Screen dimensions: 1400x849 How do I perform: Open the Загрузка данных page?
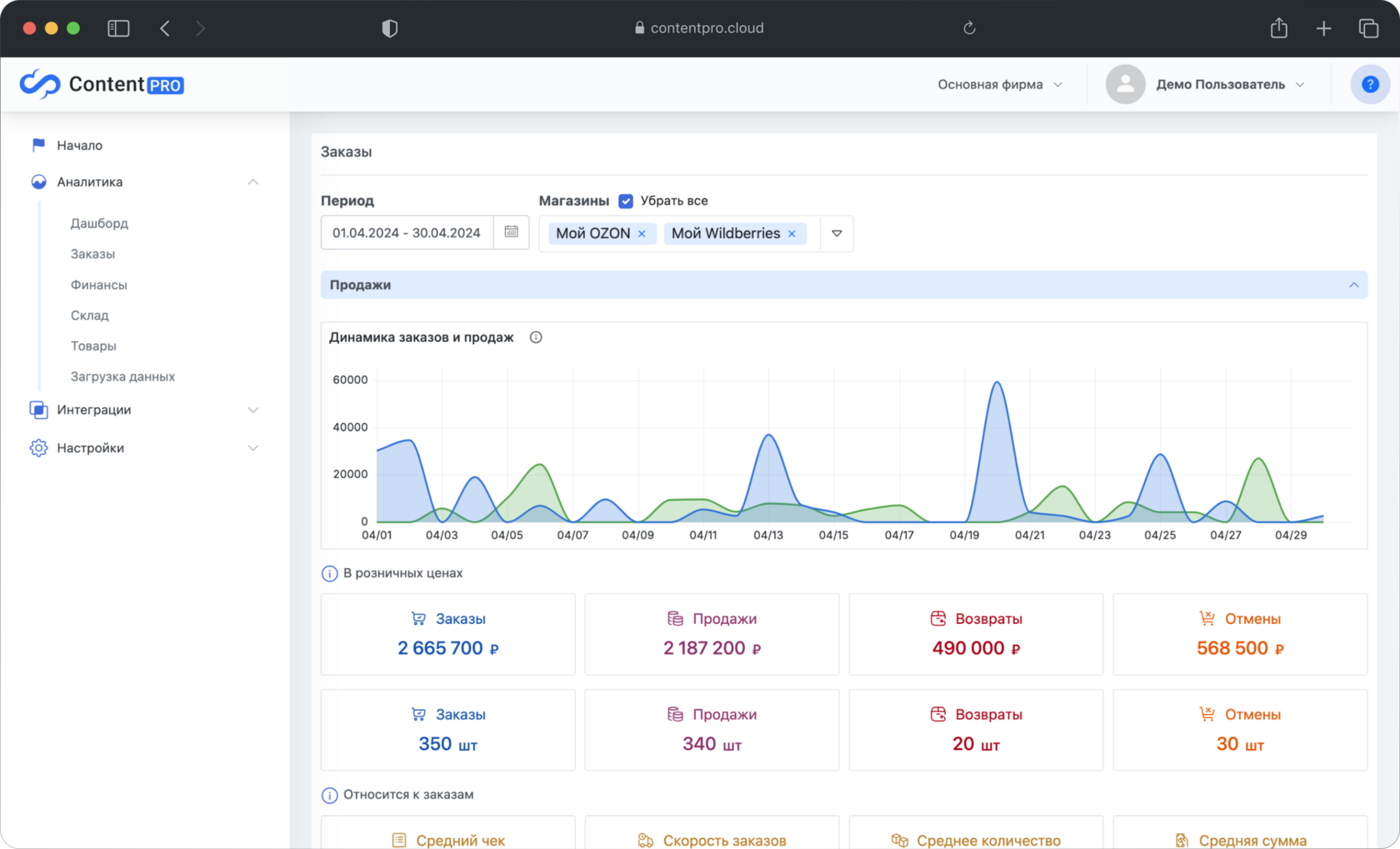122,377
